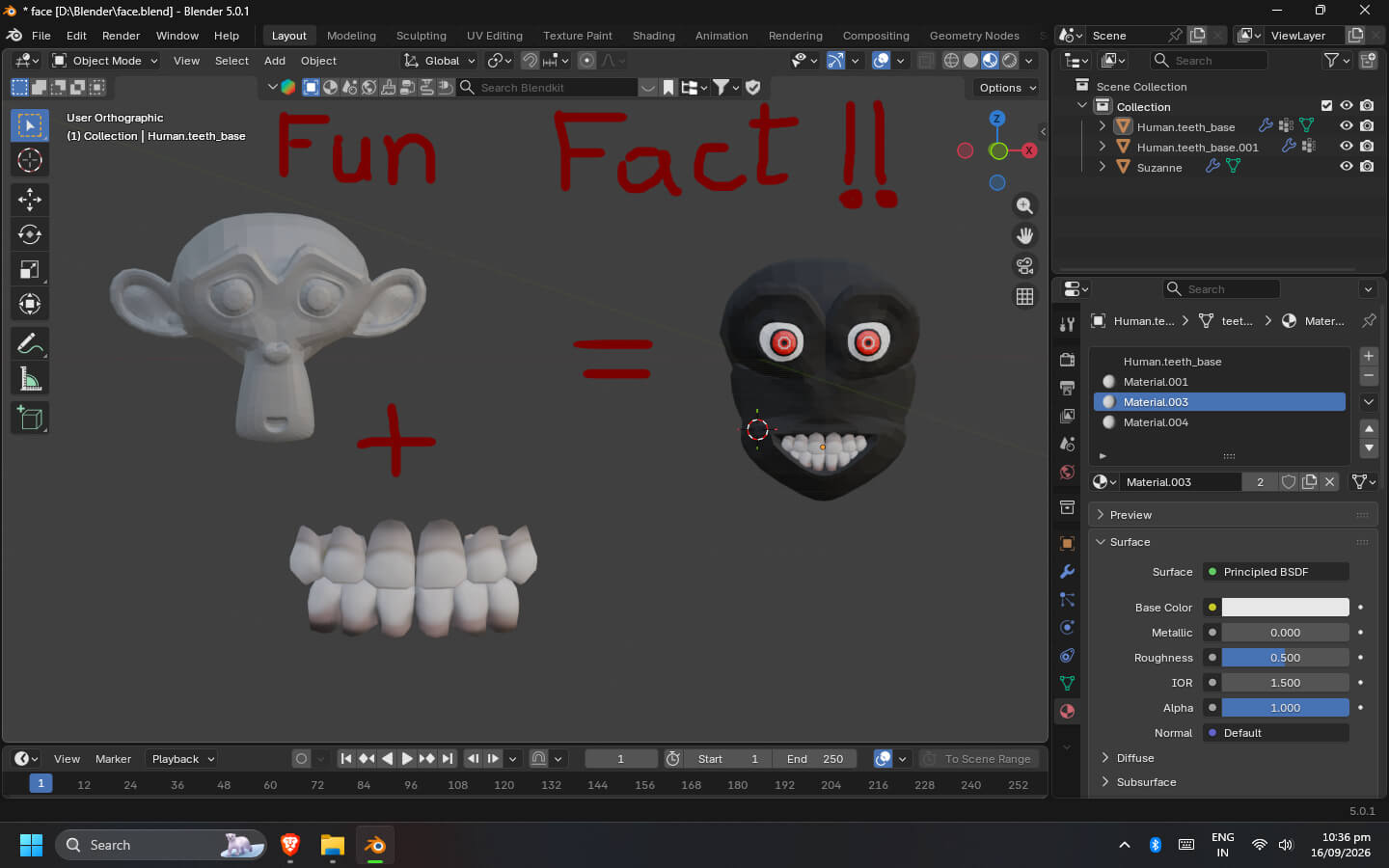This screenshot has width=1389, height=868.
Task: Open the Object Mode dropdown
Action: [x=104, y=60]
